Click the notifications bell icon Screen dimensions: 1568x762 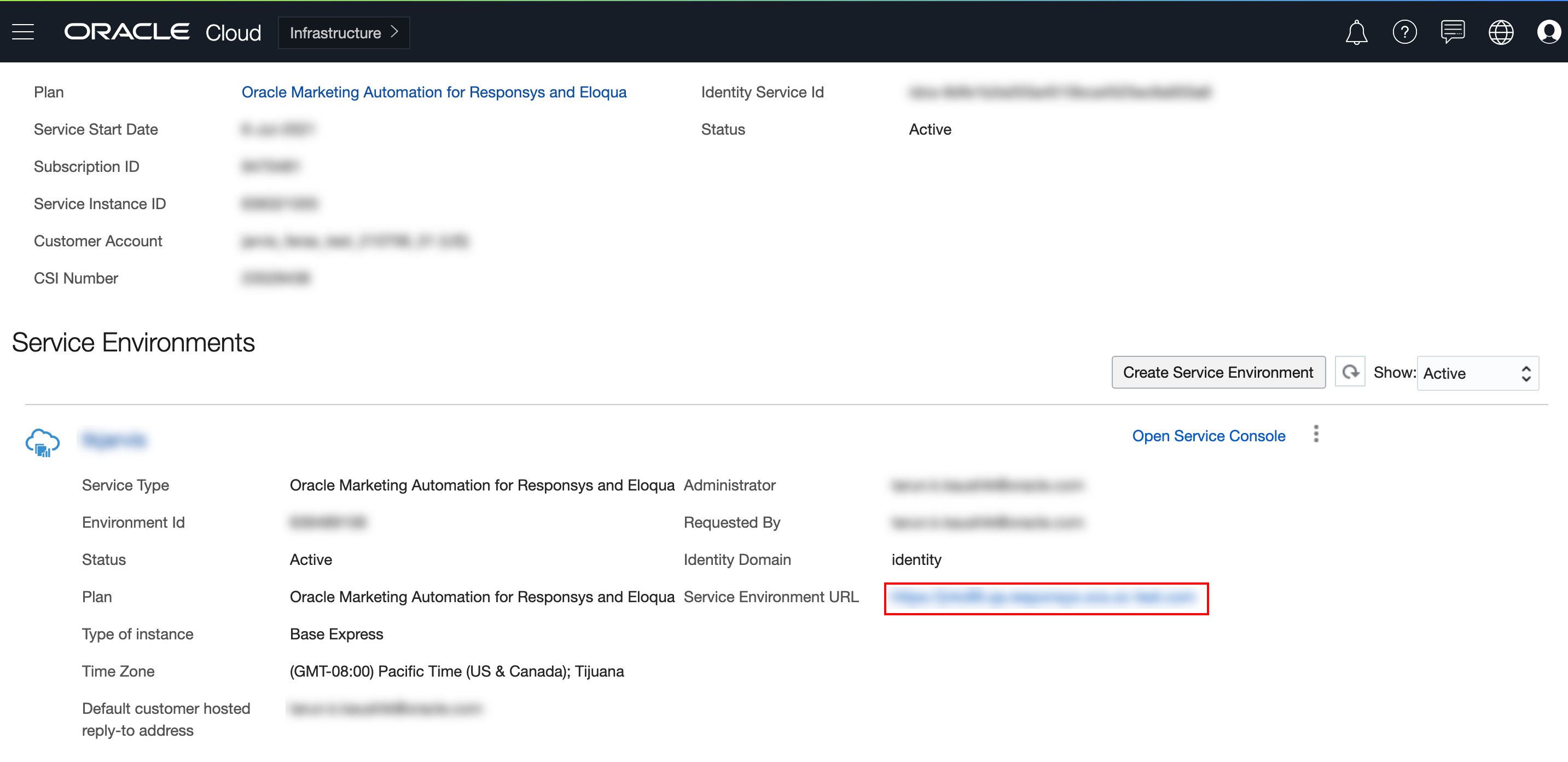pos(1356,32)
